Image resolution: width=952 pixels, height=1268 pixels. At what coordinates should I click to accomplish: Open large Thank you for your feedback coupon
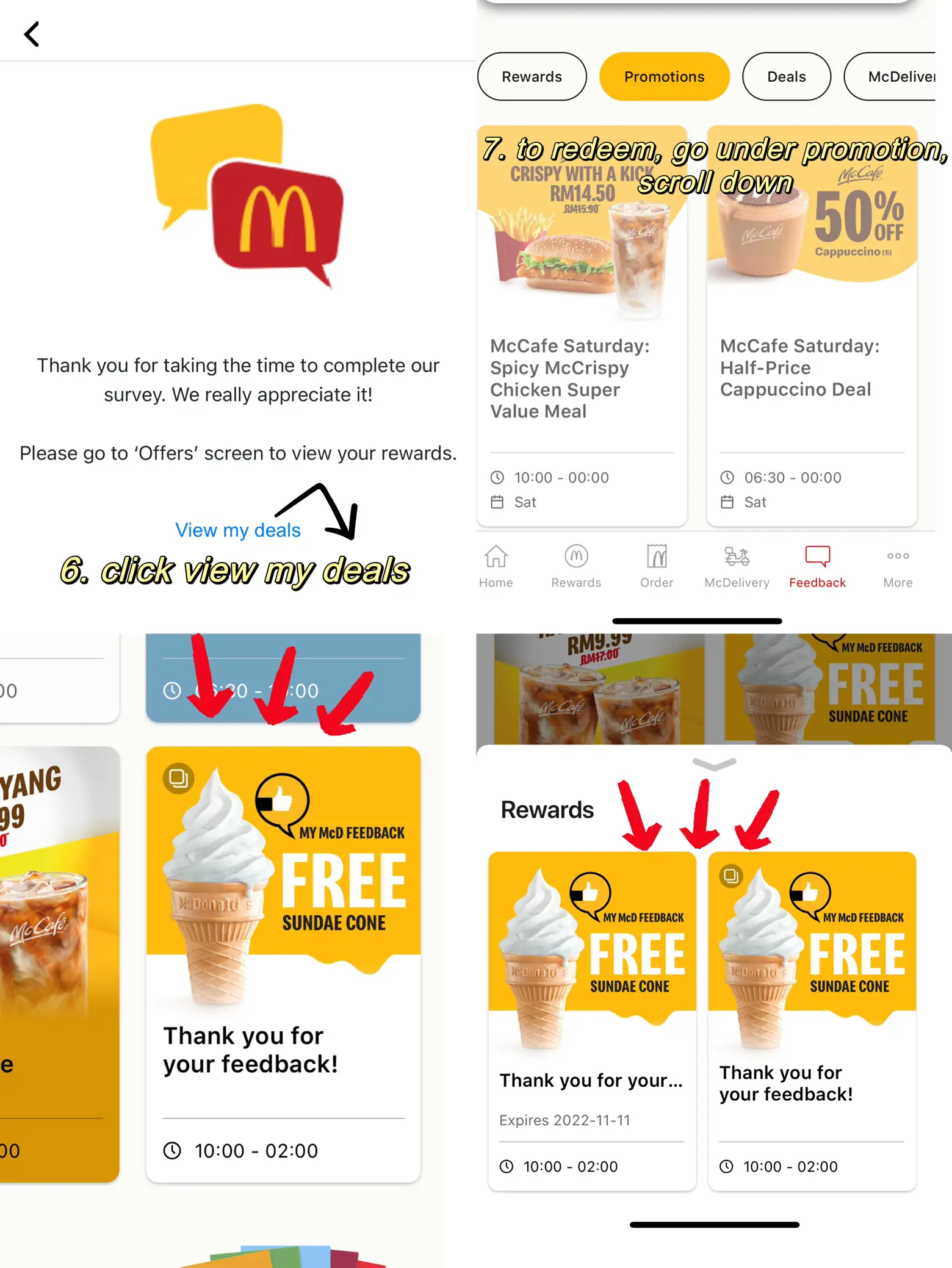[x=283, y=964]
